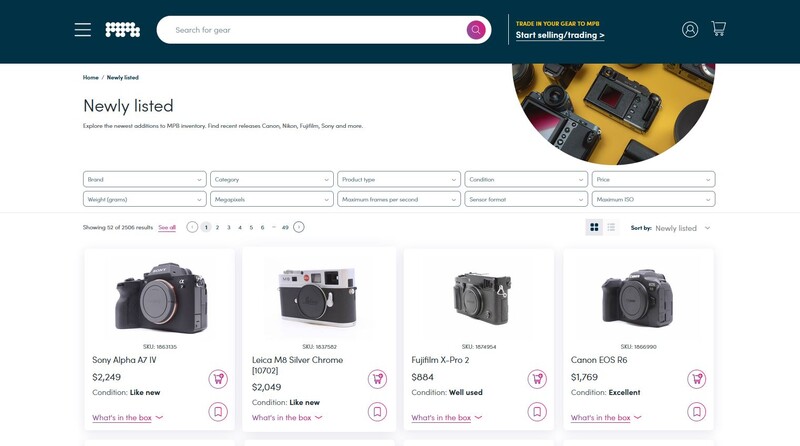
Task: Bookmark the Sony Alpha A7 IV
Action: [218, 411]
